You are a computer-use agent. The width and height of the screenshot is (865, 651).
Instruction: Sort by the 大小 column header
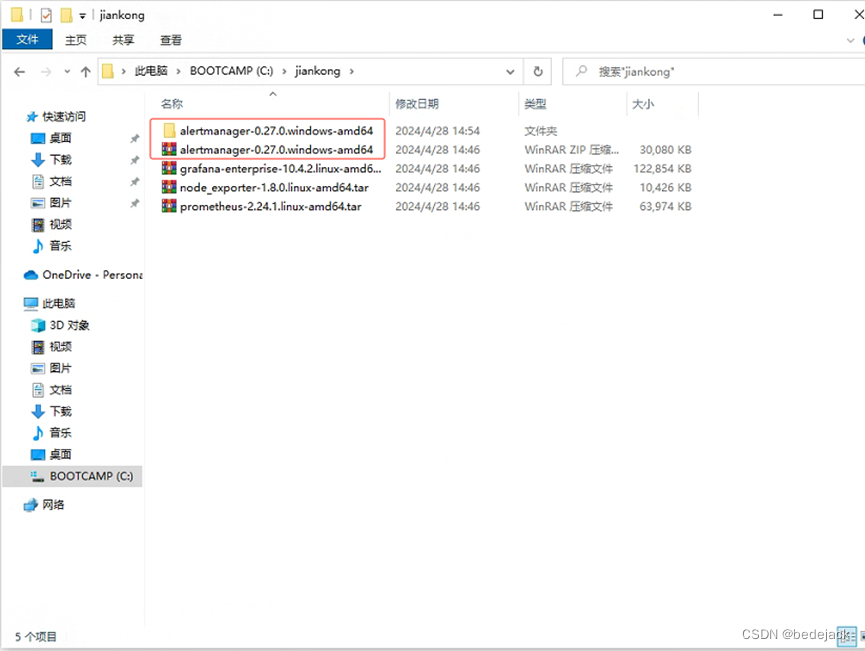click(x=643, y=104)
